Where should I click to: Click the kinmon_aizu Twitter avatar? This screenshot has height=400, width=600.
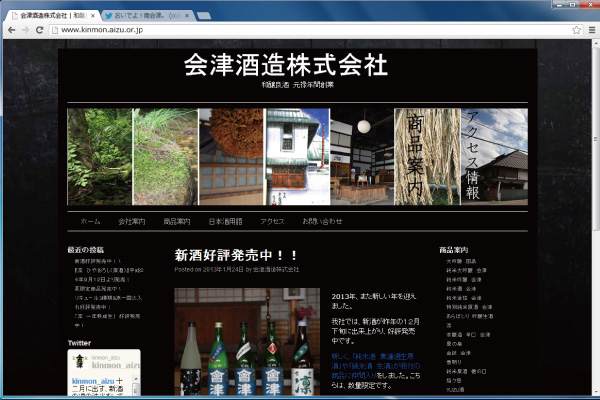80,362
